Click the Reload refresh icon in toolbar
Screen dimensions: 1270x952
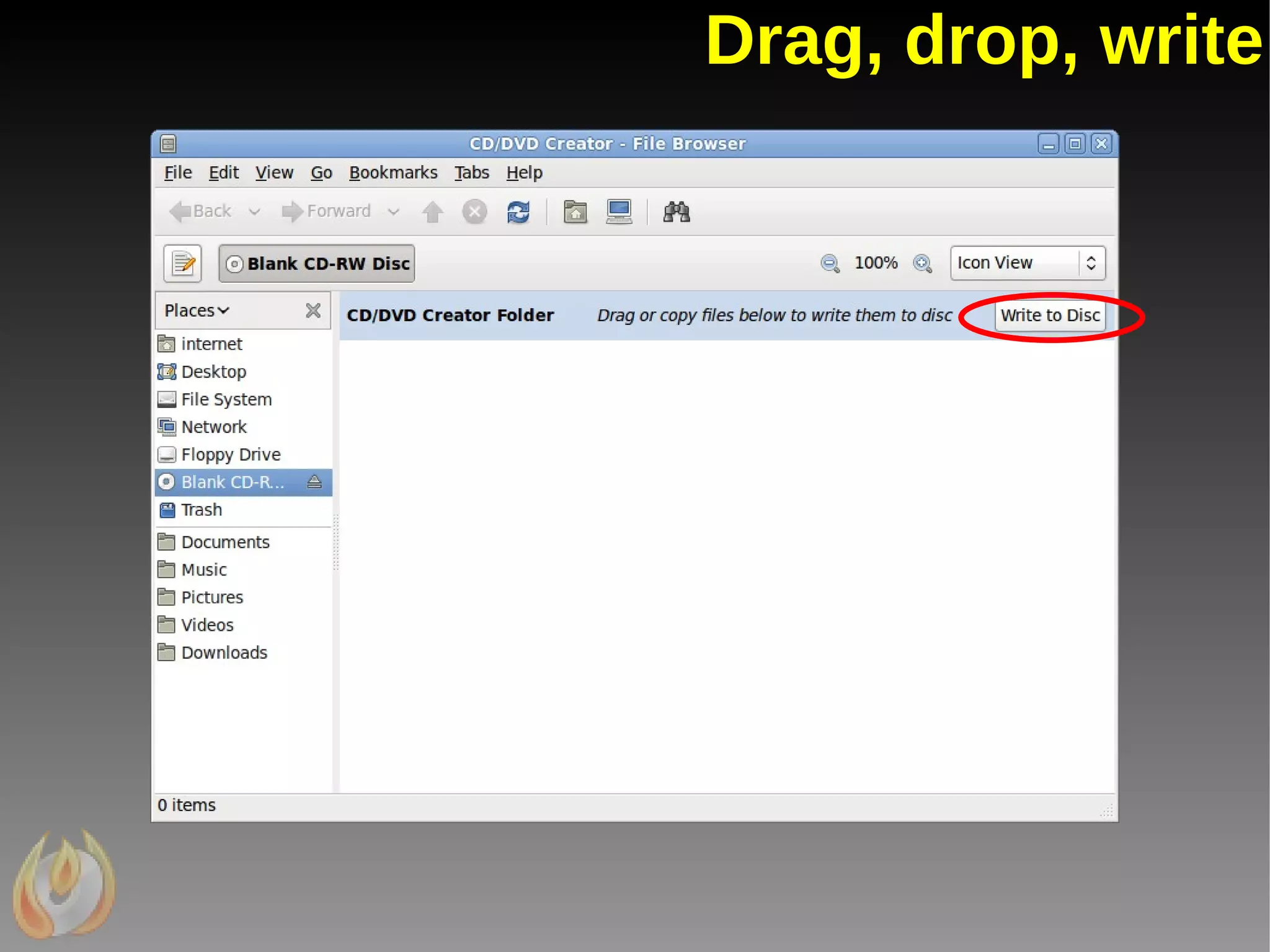(x=518, y=212)
